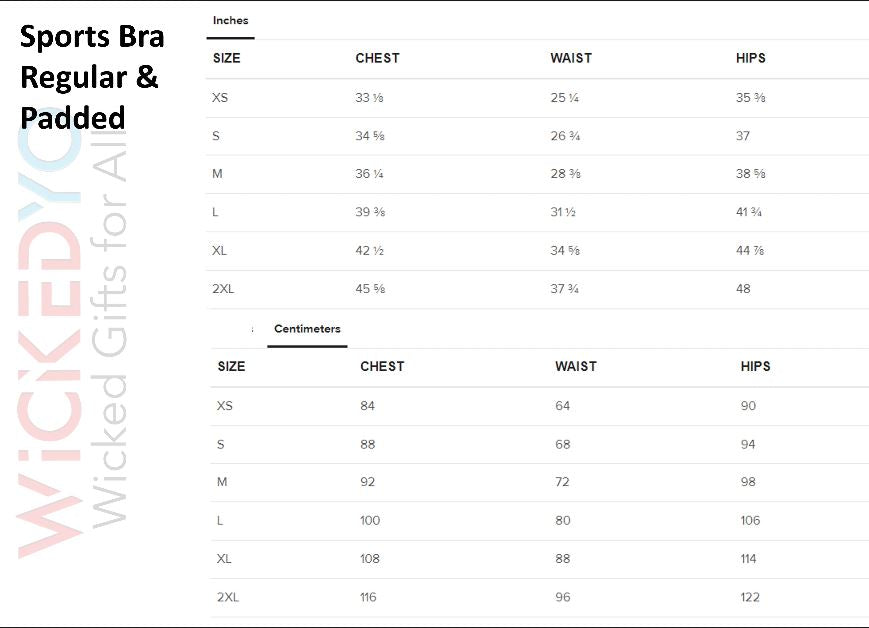Screen dimensions: 869x628
Task: Select the XS size in inches table
Action: click(220, 98)
